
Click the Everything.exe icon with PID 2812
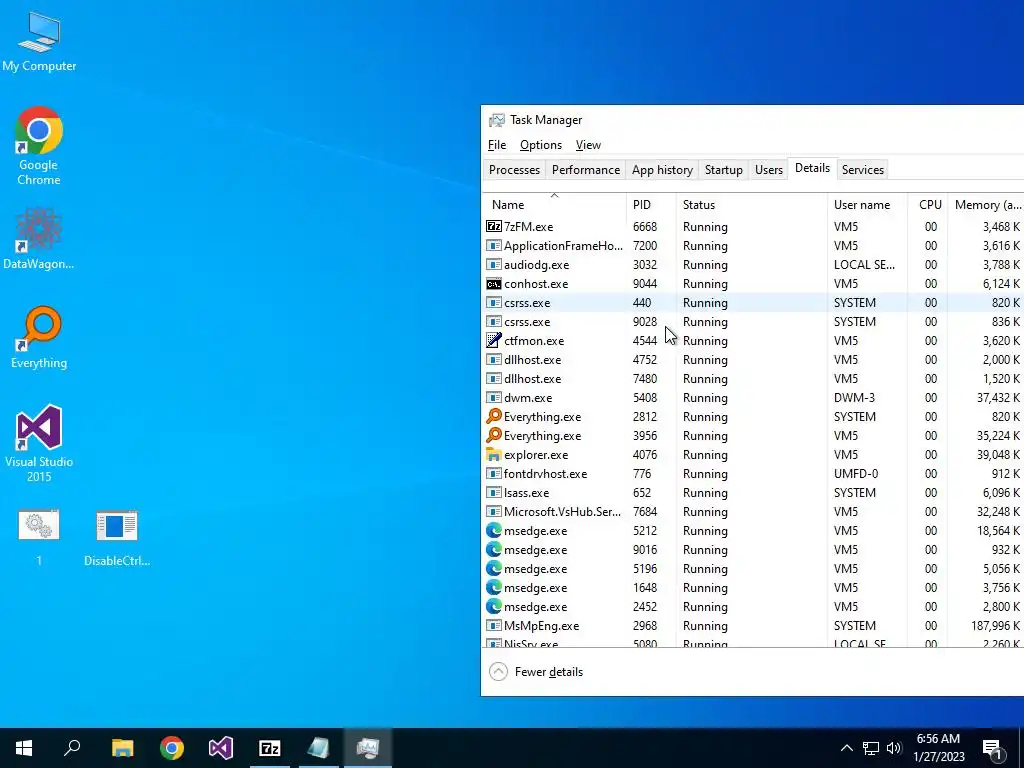(x=494, y=416)
